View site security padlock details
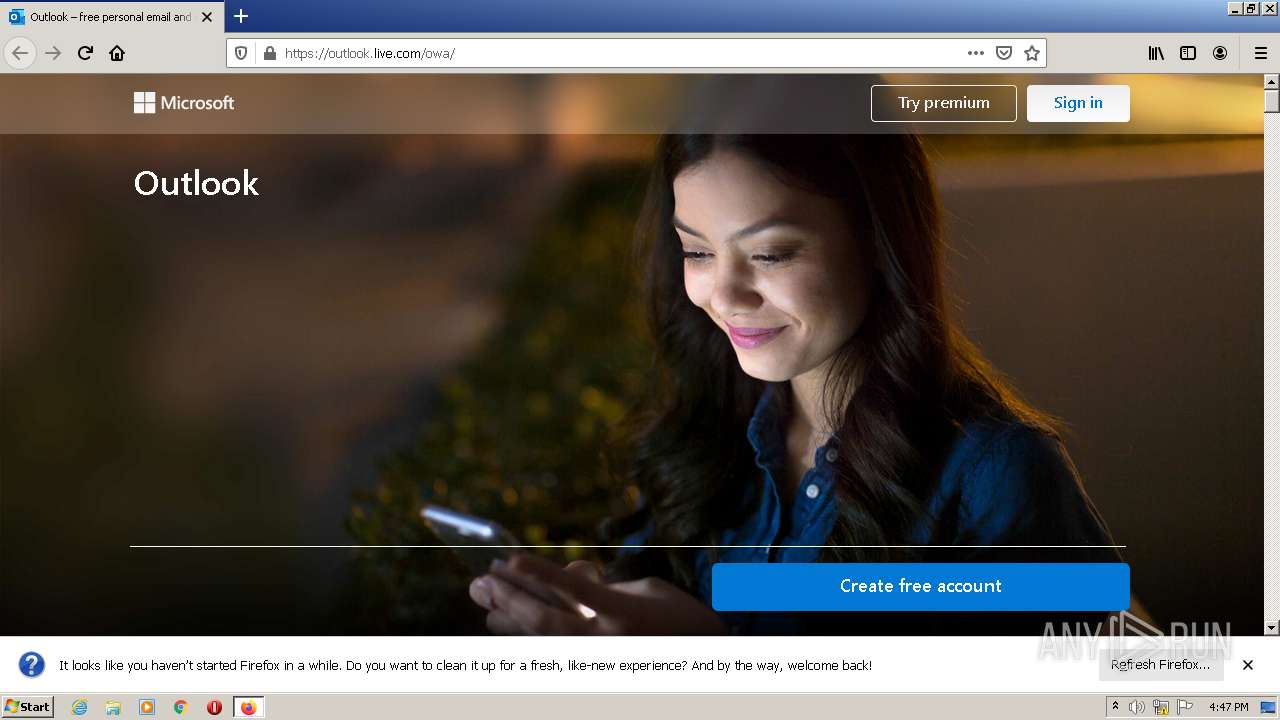The image size is (1280, 720). [269, 53]
